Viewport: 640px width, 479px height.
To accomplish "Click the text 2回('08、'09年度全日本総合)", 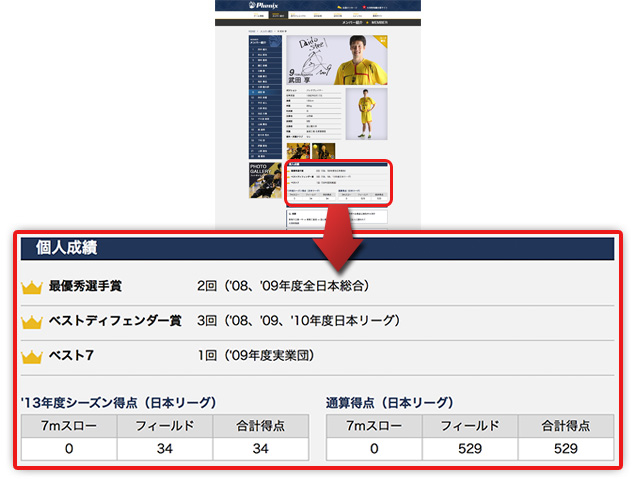I will [x=282, y=286].
